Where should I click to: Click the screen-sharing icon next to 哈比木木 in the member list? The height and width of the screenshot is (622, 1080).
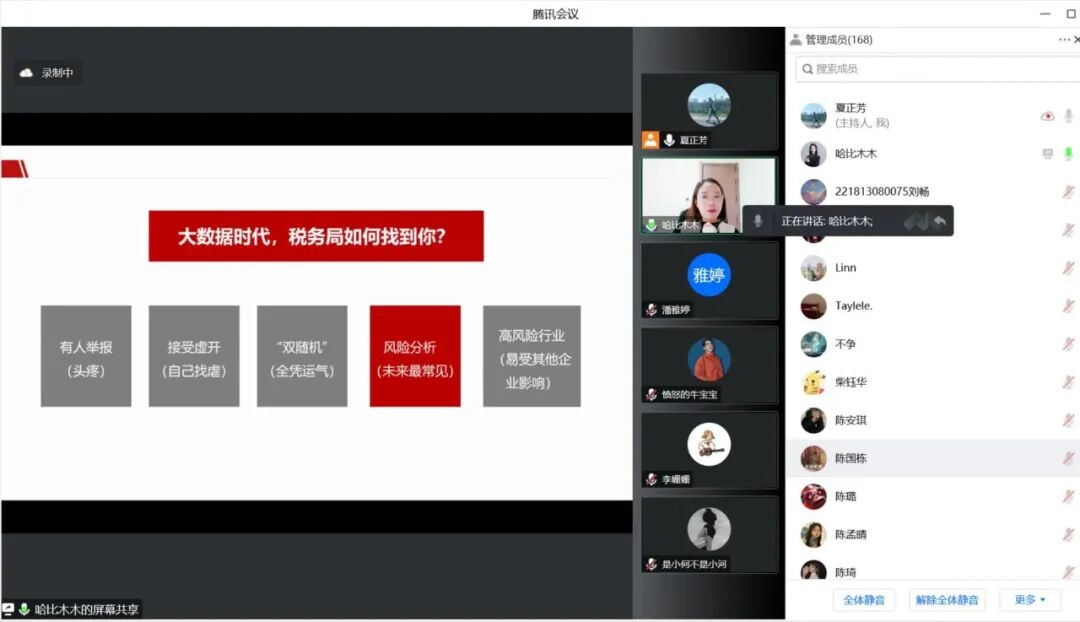coord(1046,153)
